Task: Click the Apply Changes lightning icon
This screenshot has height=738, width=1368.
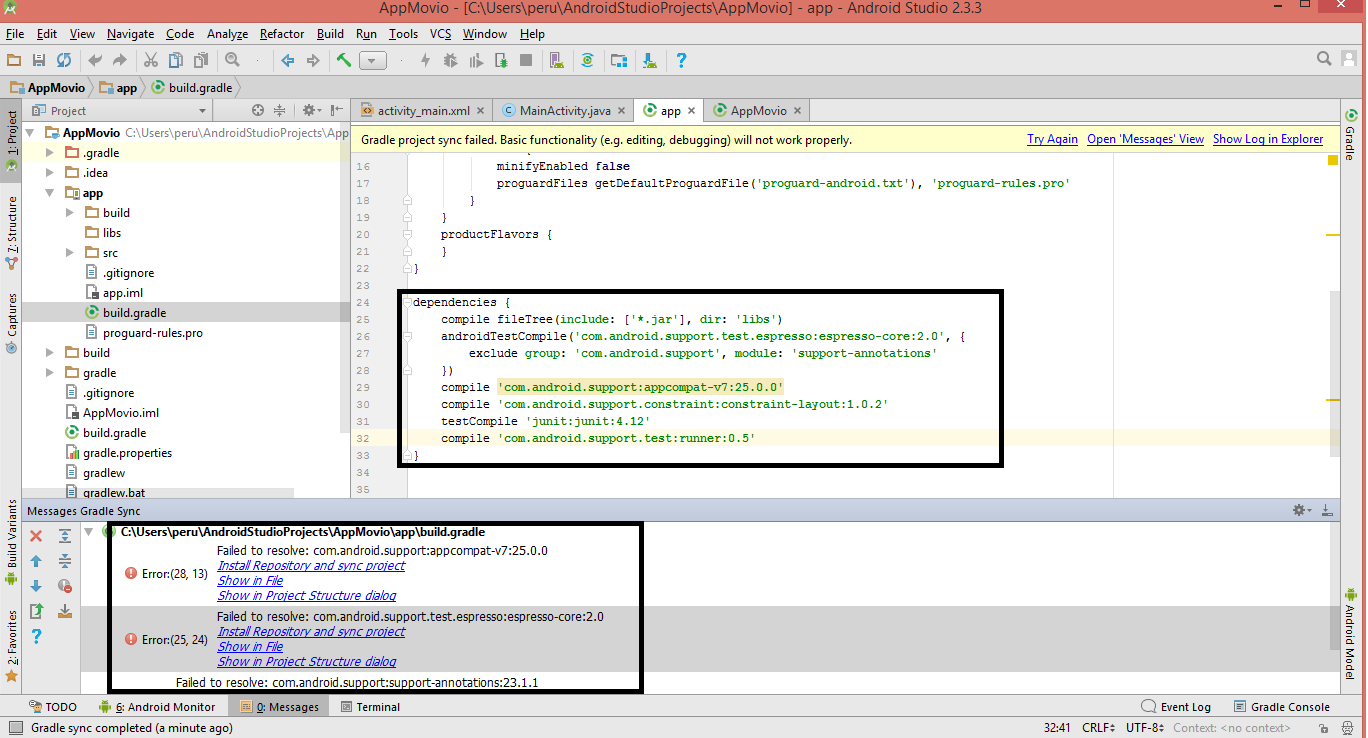Action: tap(425, 61)
